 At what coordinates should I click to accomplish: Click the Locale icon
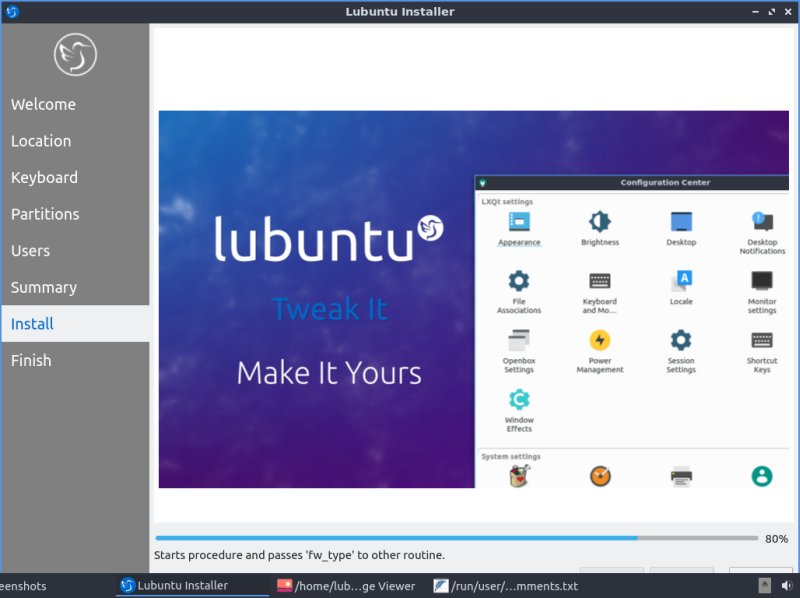point(681,281)
